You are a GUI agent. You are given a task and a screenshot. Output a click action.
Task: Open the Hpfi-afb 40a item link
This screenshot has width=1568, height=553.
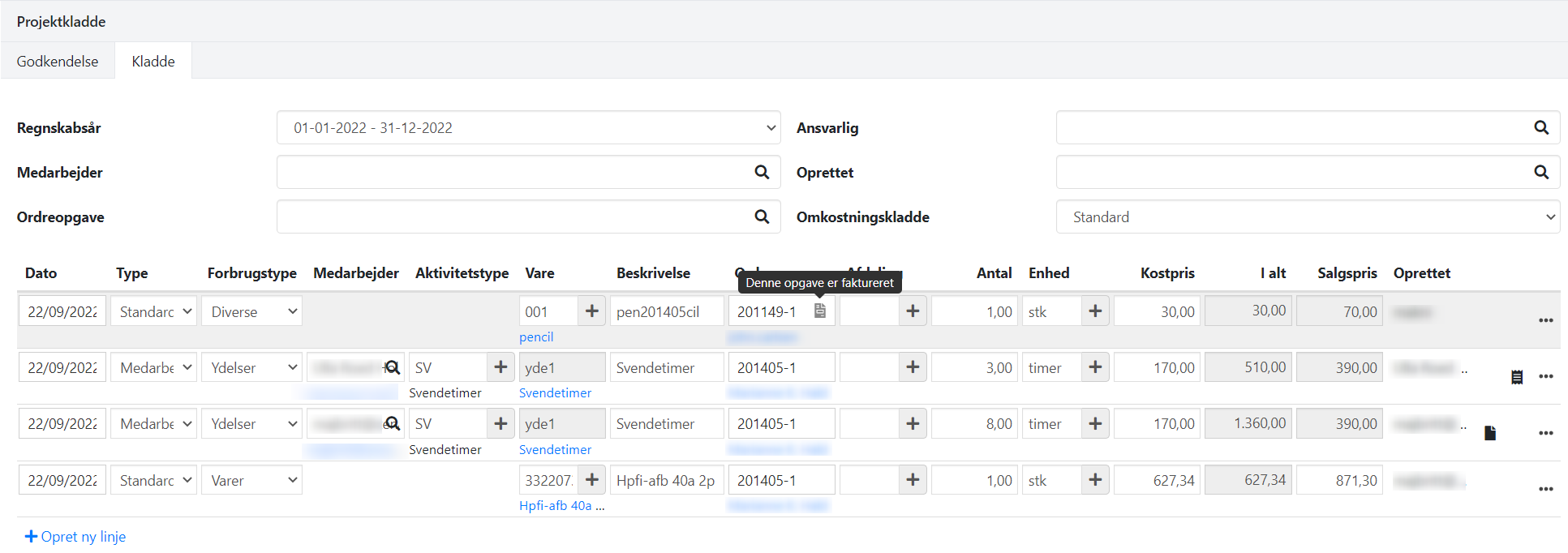pos(561,505)
